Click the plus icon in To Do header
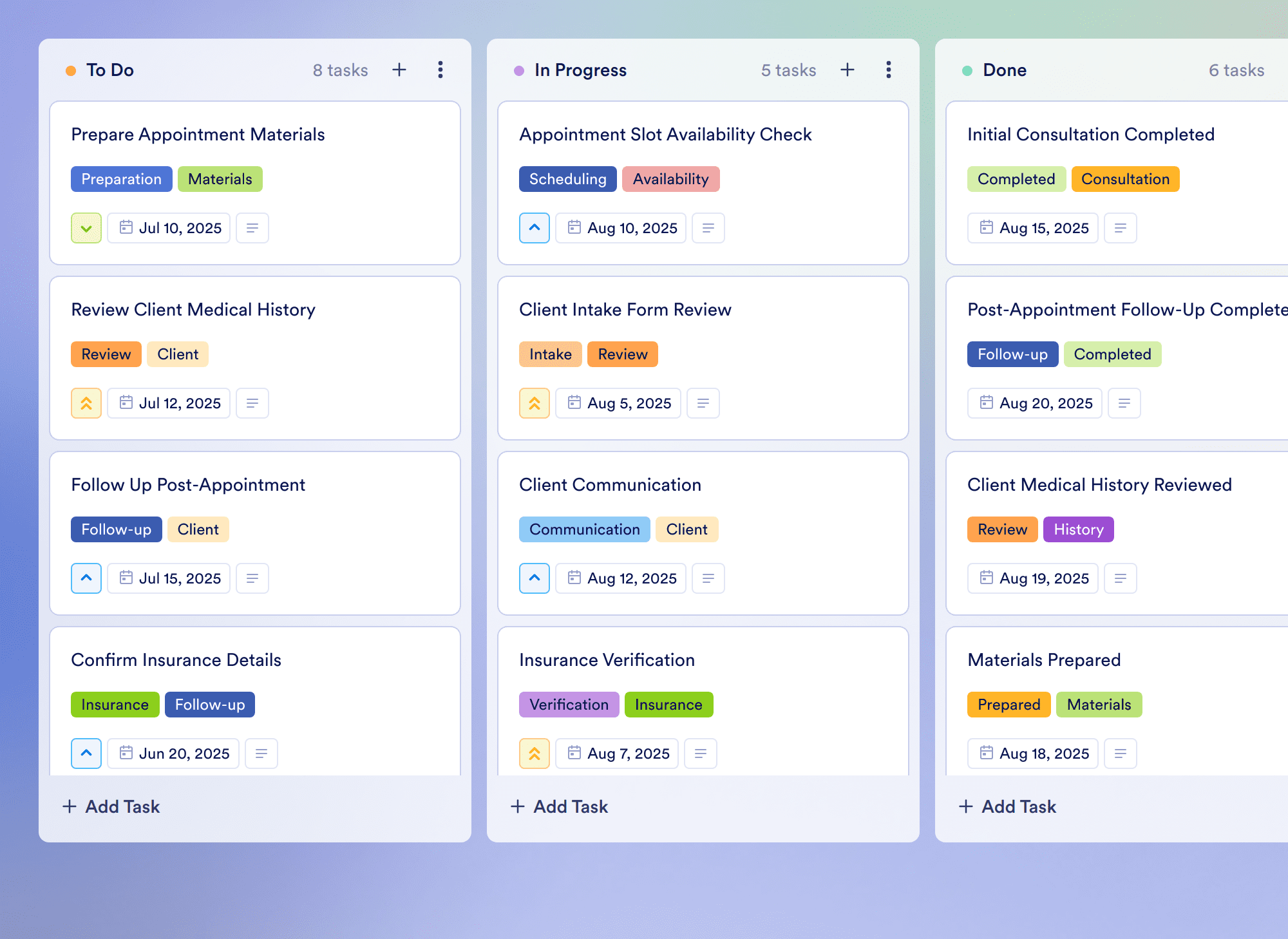The image size is (1288, 939). coord(399,70)
